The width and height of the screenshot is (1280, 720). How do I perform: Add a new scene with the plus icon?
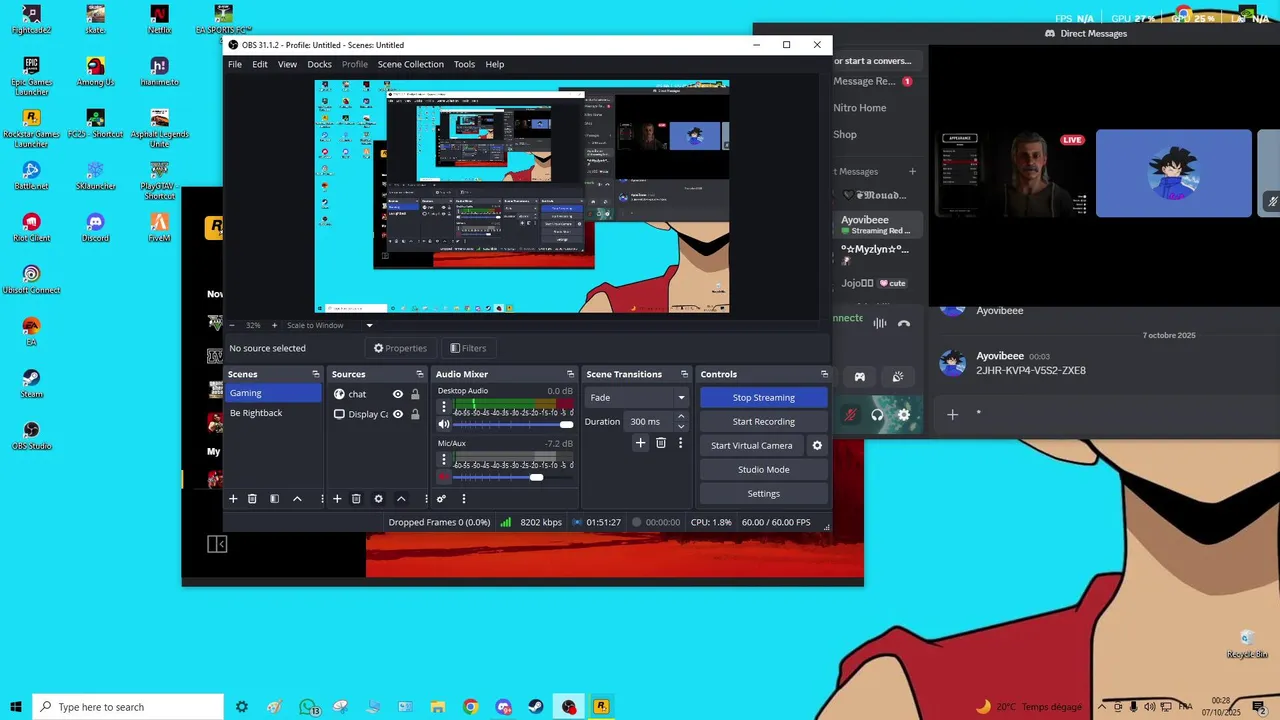coord(233,499)
